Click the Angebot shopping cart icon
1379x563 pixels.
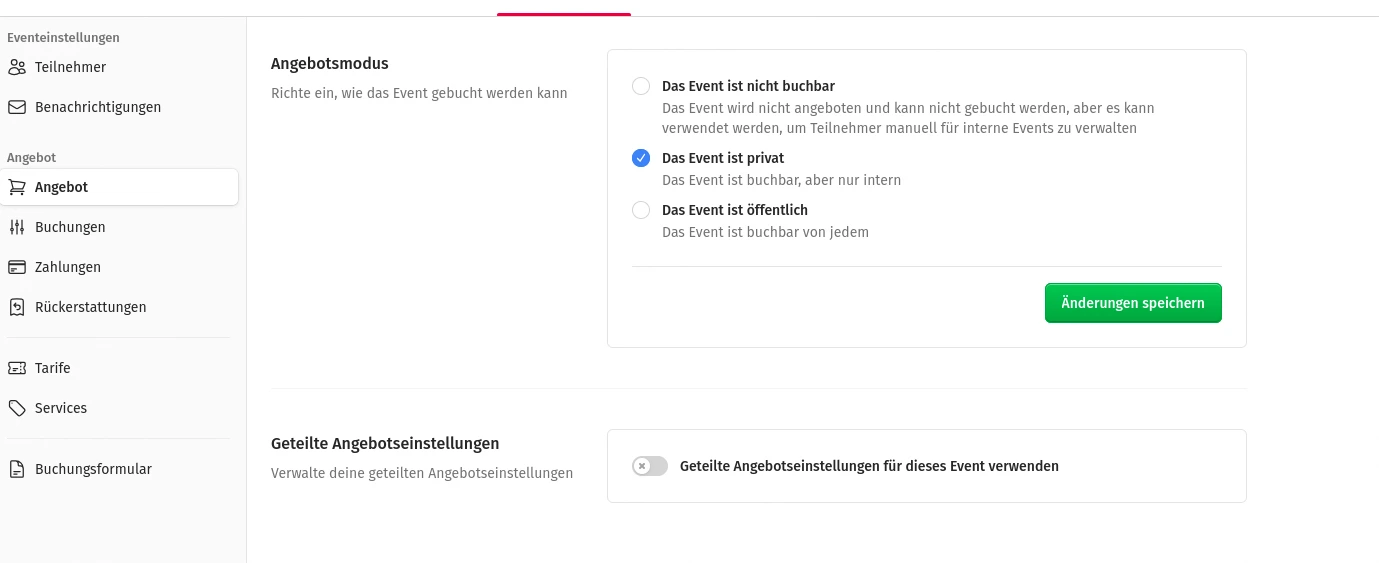coord(17,187)
